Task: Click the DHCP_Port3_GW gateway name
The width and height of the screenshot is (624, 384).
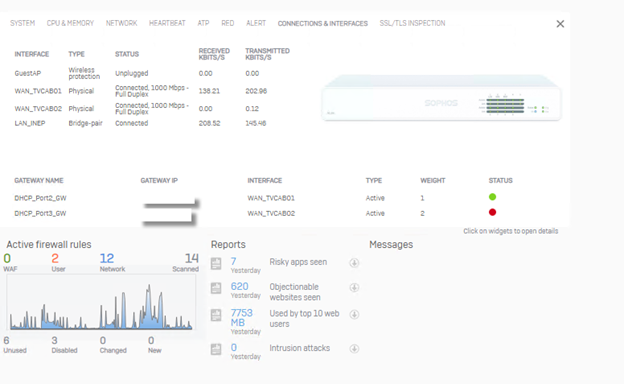Action: click(x=40, y=214)
